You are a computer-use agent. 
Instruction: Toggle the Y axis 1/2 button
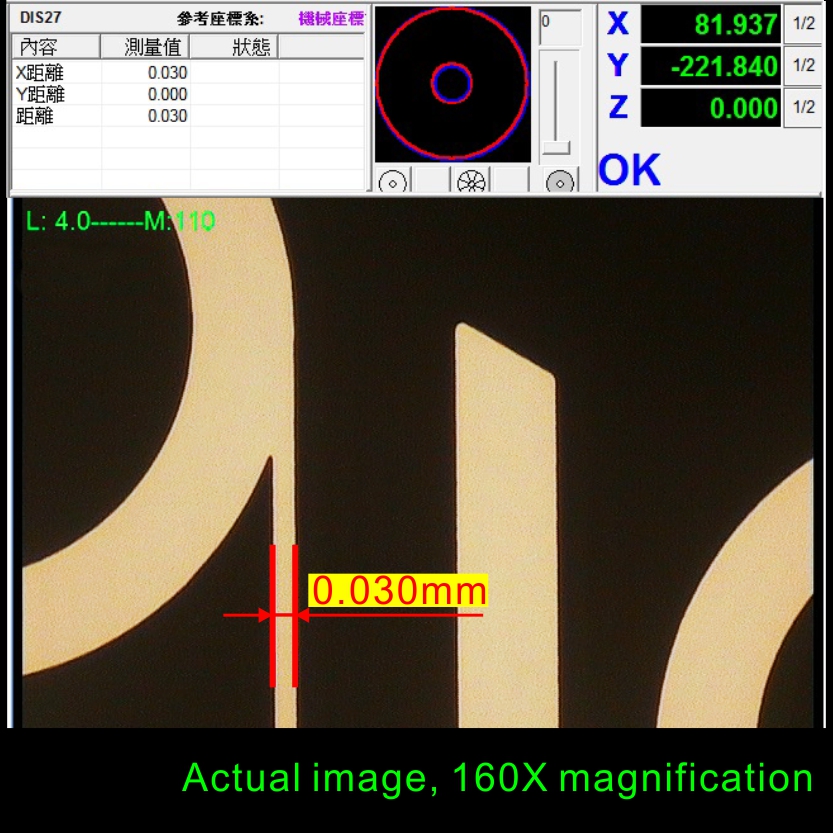803,66
